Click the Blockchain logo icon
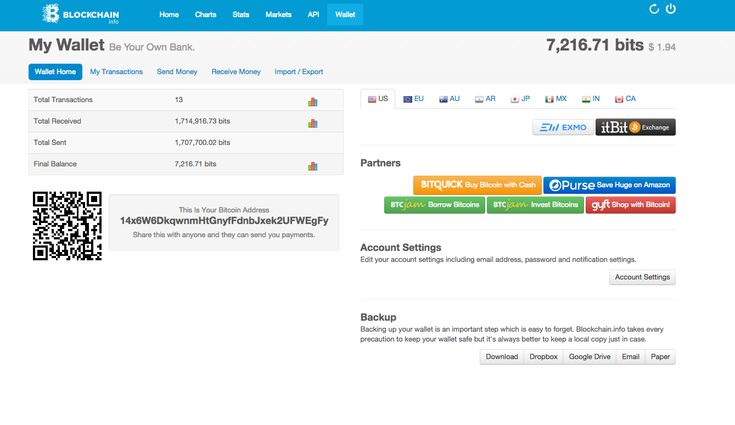735x425 pixels. pos(51,14)
